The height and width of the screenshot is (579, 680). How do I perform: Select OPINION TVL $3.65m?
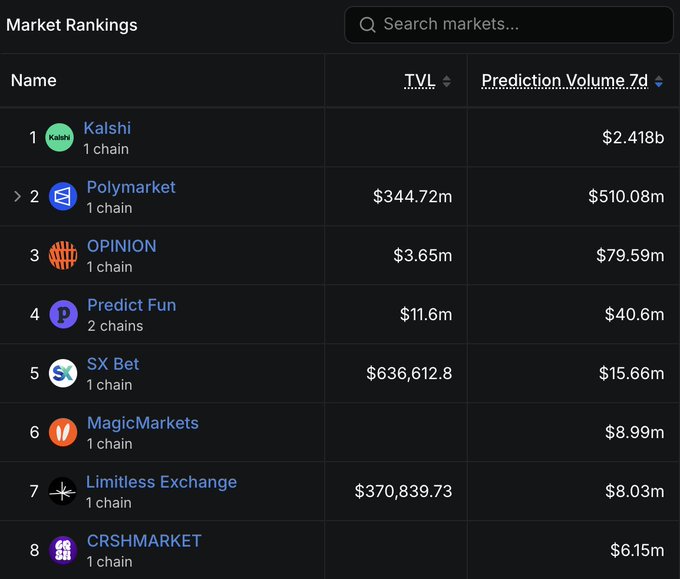pyautogui.click(x=423, y=255)
